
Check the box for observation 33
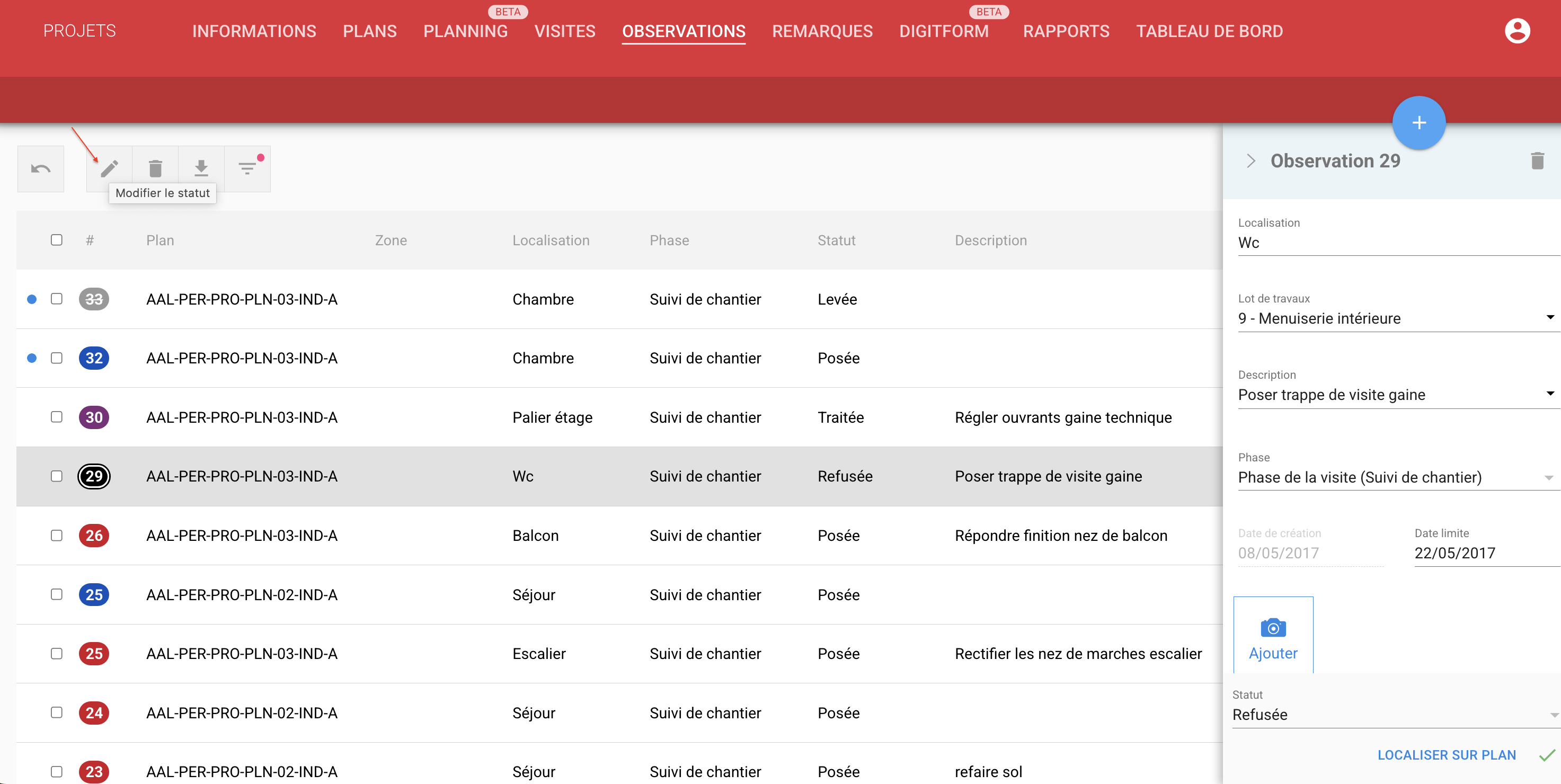tap(56, 299)
